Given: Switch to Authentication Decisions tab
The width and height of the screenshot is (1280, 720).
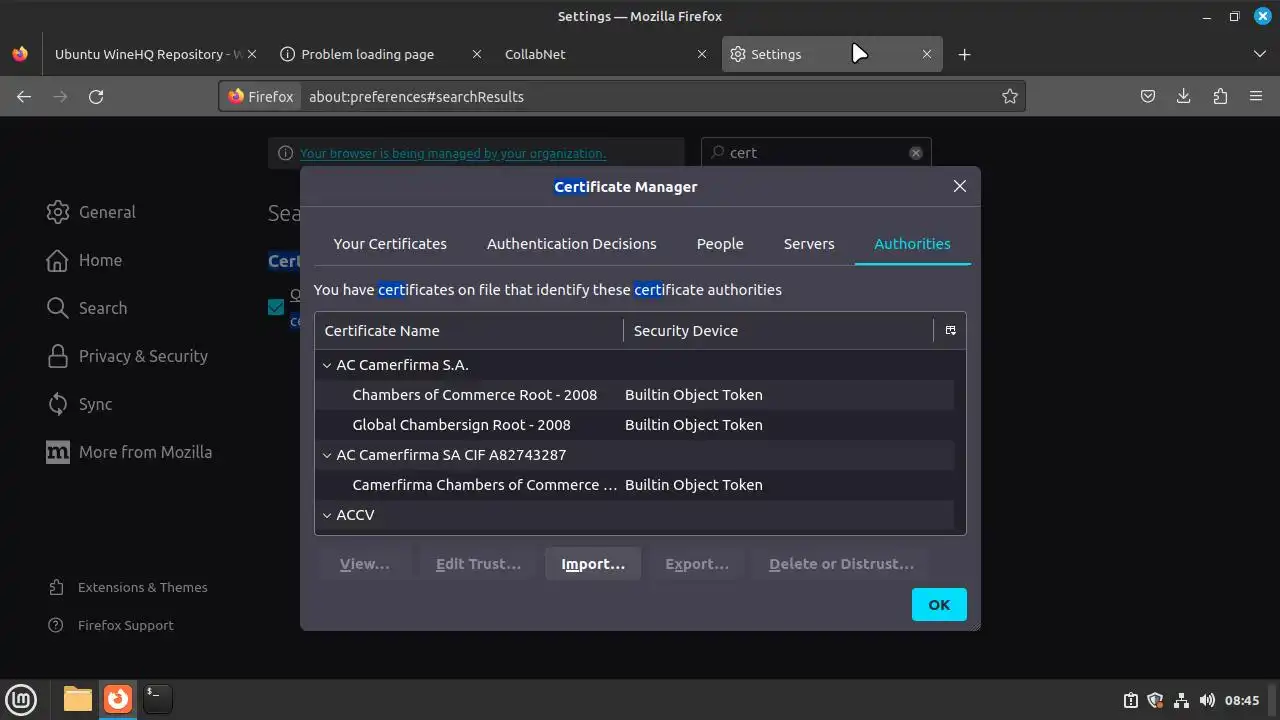Looking at the screenshot, I should pos(572,243).
